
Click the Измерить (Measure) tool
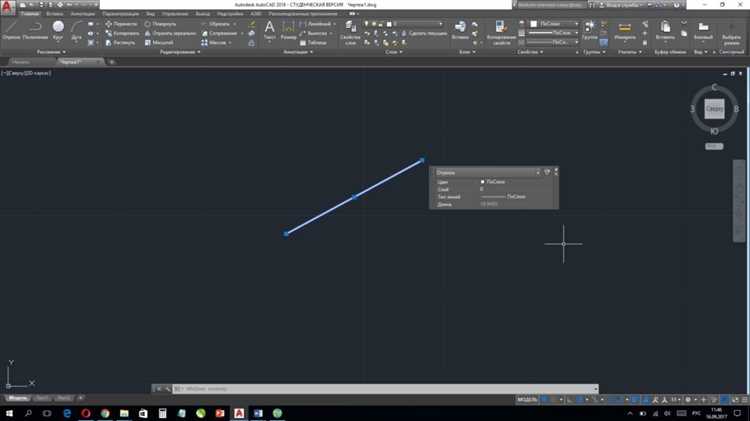point(625,30)
